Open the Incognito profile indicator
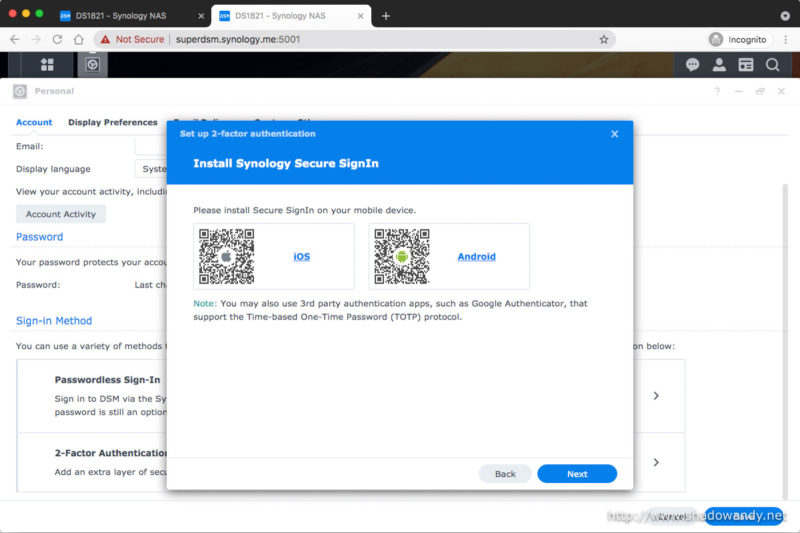Image resolution: width=800 pixels, height=533 pixels. coord(738,39)
